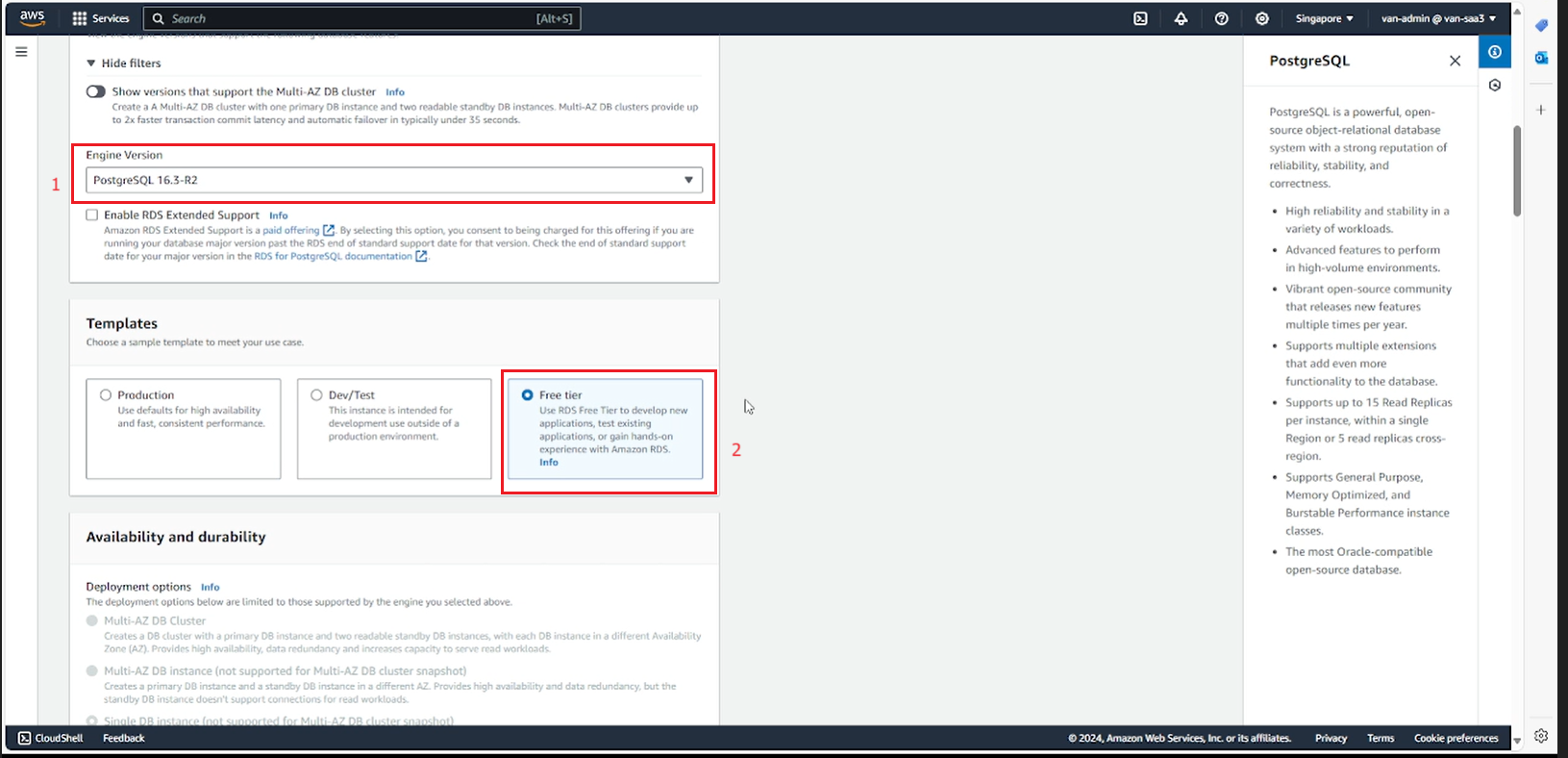Screen dimensions: 1568x758
Task: Open Cookie preferences in footer
Action: pos(1456,738)
